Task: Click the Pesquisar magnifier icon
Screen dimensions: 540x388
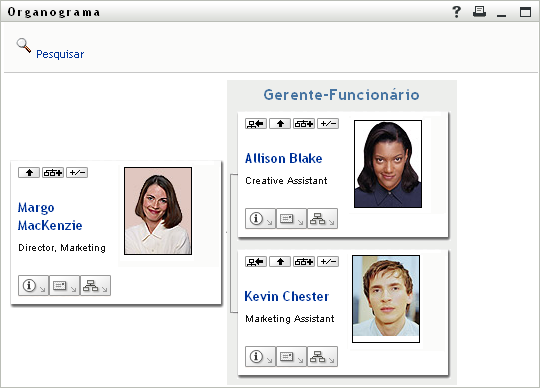Action: click(24, 45)
